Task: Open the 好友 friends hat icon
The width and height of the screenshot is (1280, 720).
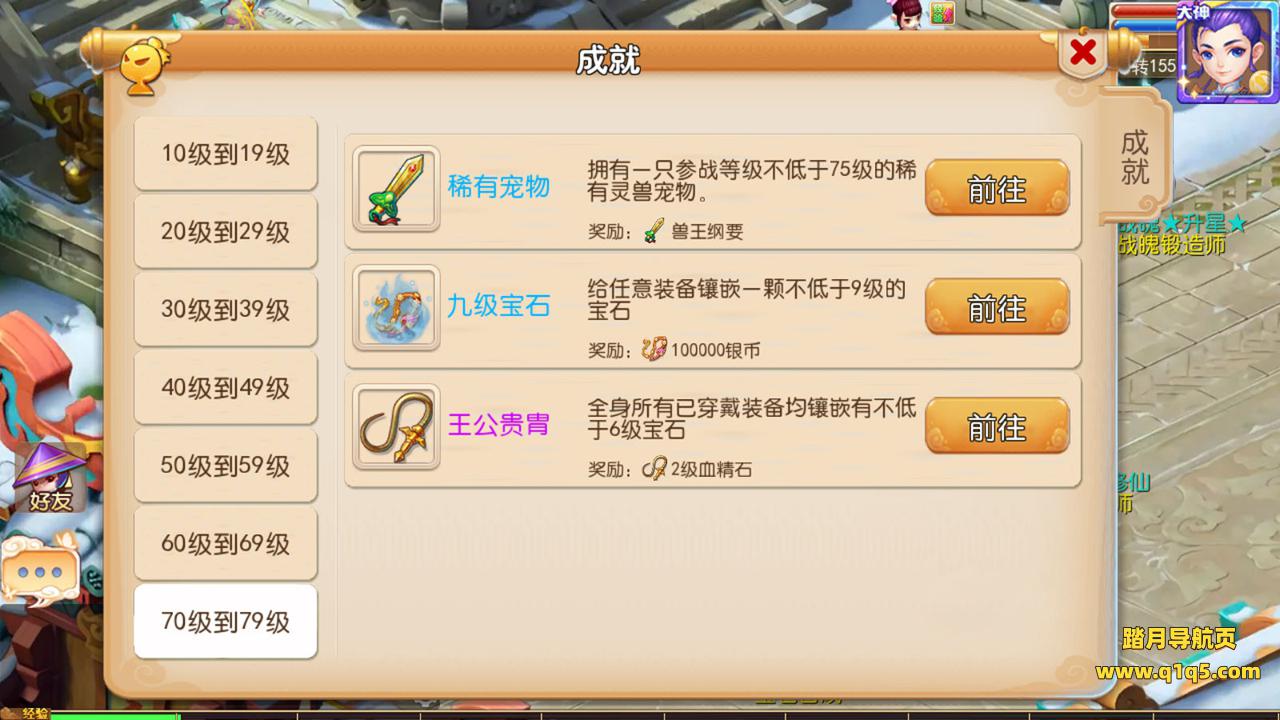Action: pos(49,478)
